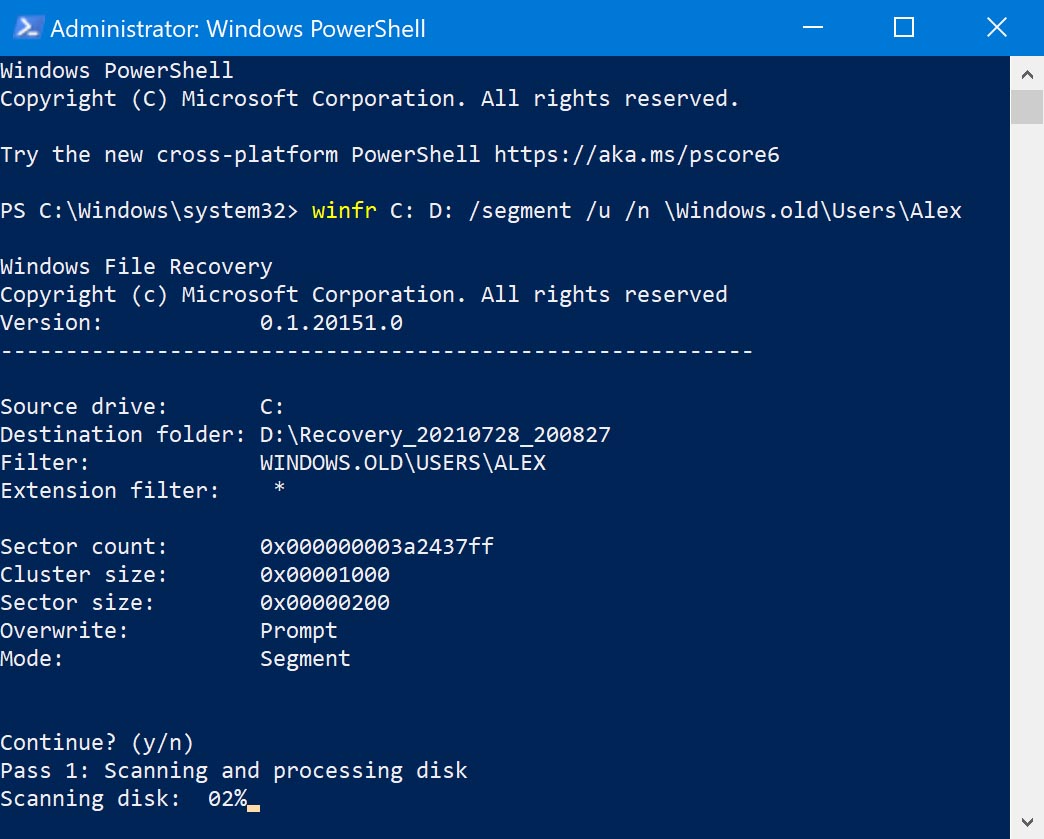This screenshot has height=839, width=1044.
Task: Click the PowerShell icon in title bar
Action: [27, 28]
